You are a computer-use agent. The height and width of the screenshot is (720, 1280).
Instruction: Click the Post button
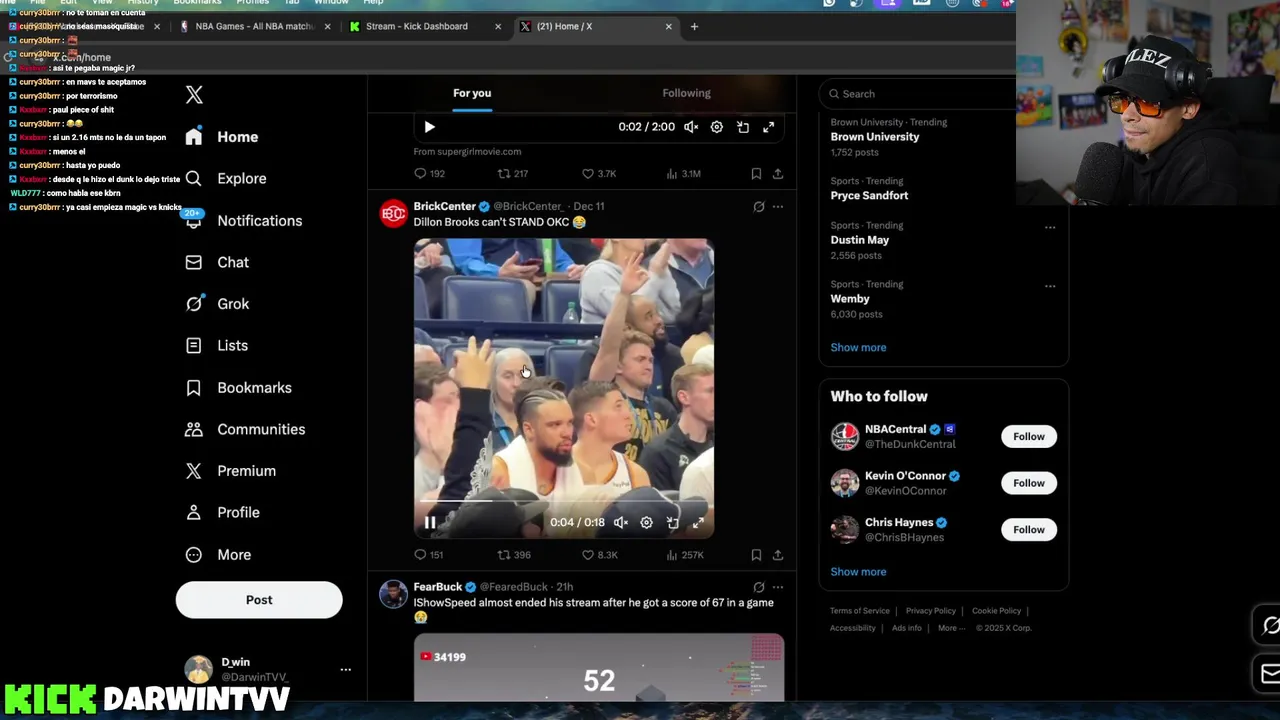(x=259, y=600)
